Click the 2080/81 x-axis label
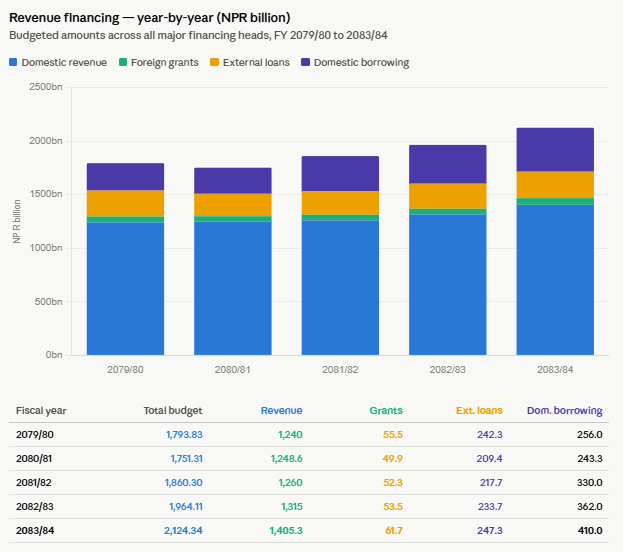 coord(233,370)
